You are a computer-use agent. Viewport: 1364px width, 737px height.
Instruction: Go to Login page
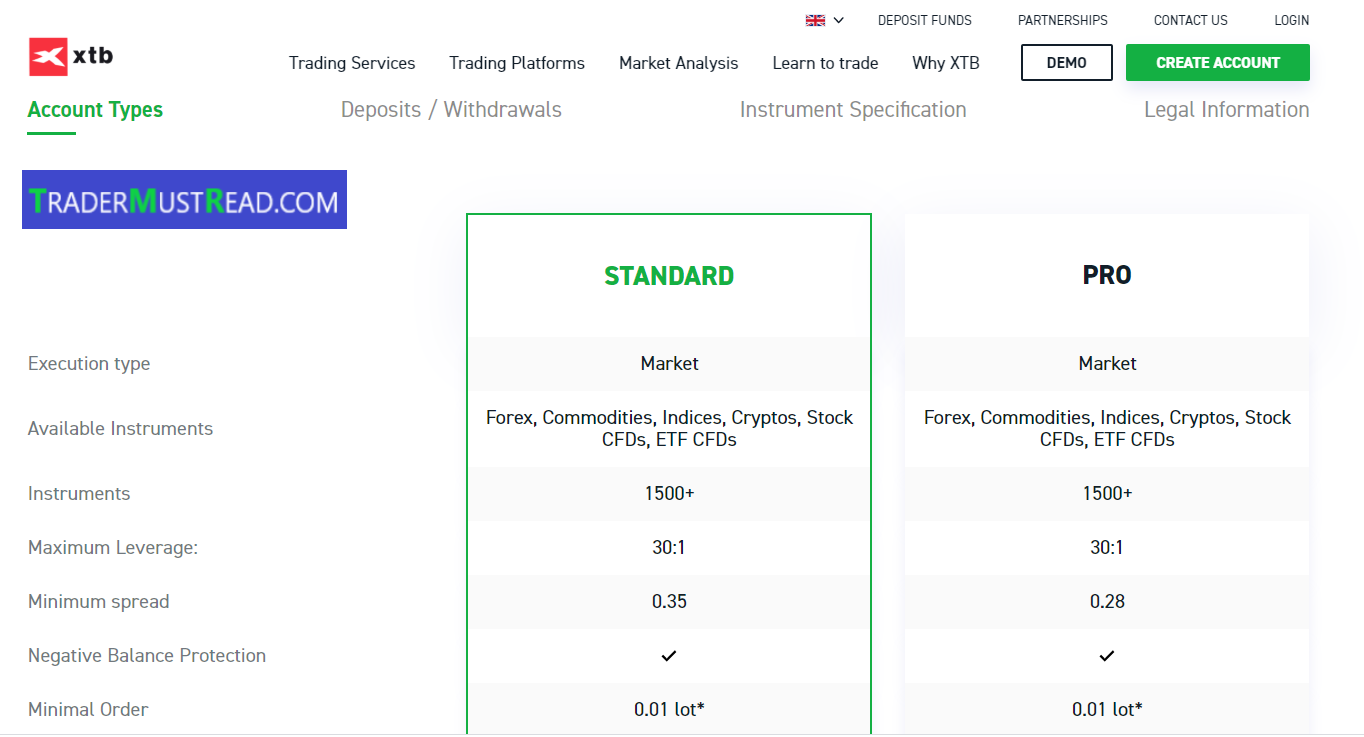pyautogui.click(x=1291, y=20)
